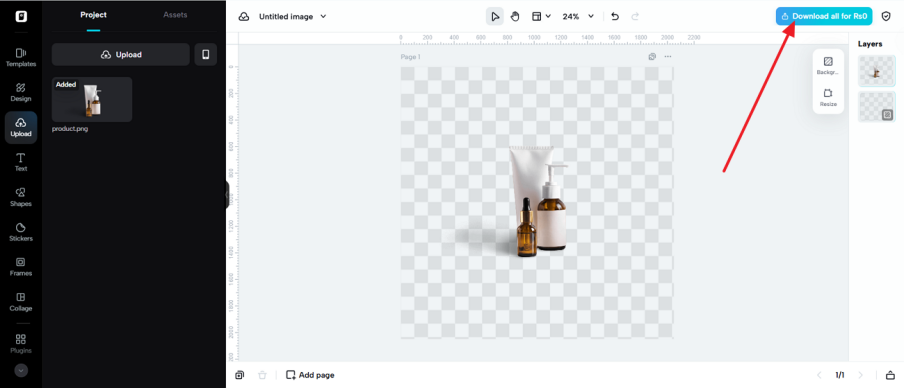The width and height of the screenshot is (904, 388).
Task: Switch to the Assets tab
Action: coord(175,15)
